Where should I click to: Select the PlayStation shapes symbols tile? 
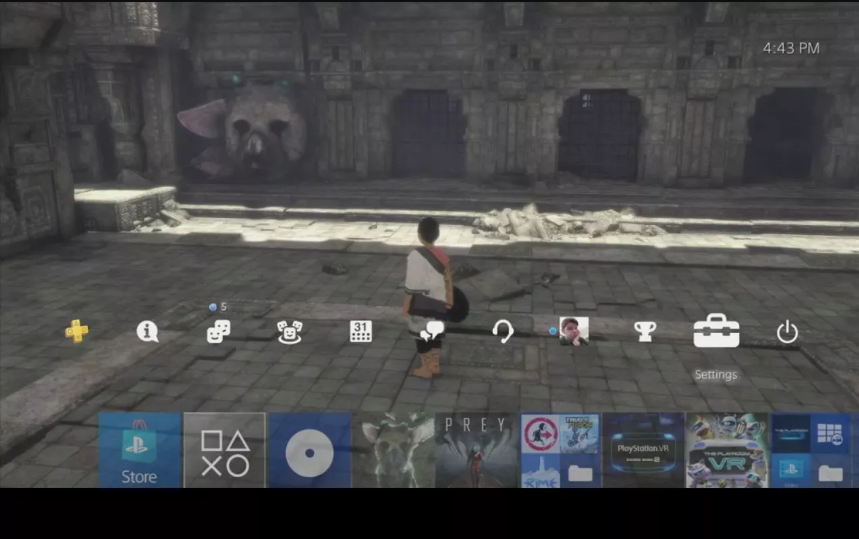(x=225, y=450)
